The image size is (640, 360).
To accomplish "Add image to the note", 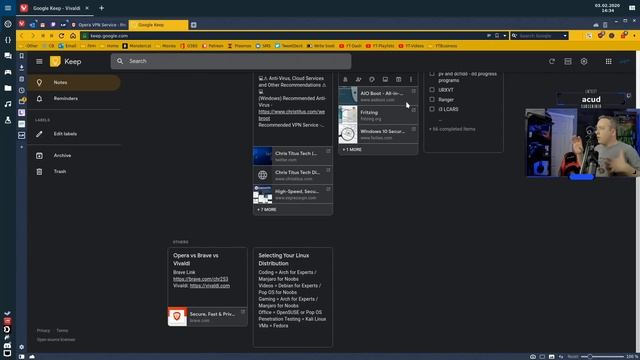I will pos(385,79).
